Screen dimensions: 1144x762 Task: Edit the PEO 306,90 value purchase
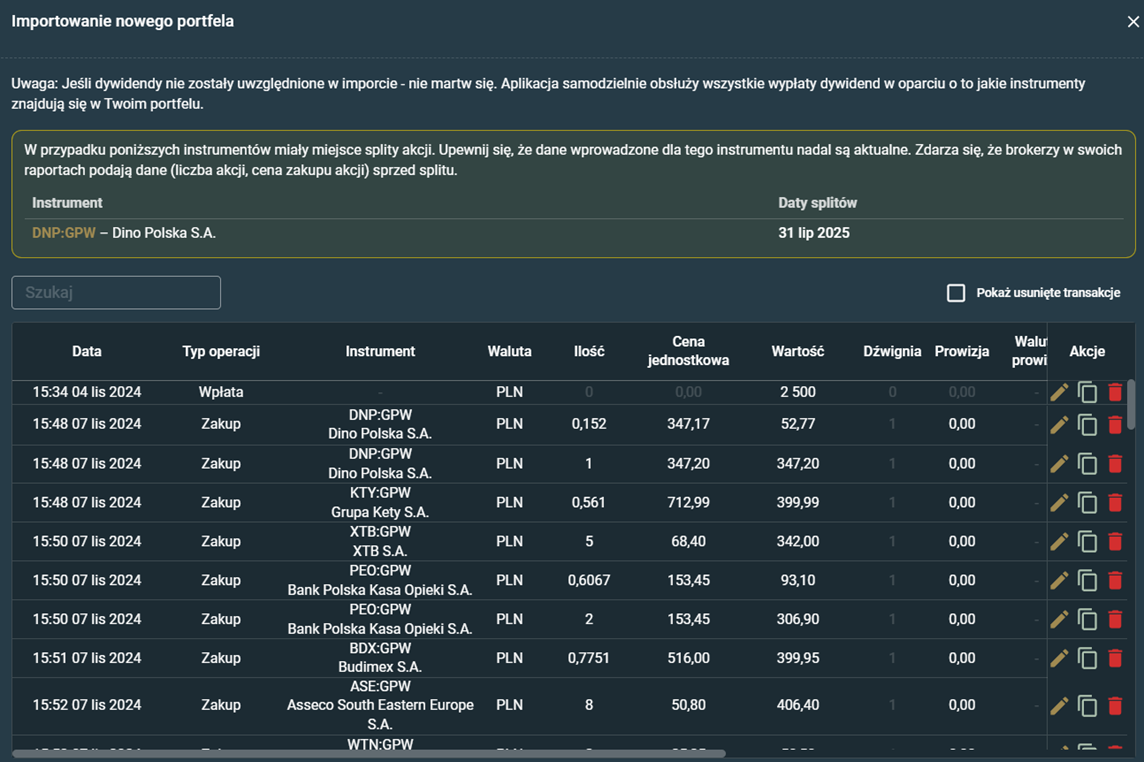1059,619
